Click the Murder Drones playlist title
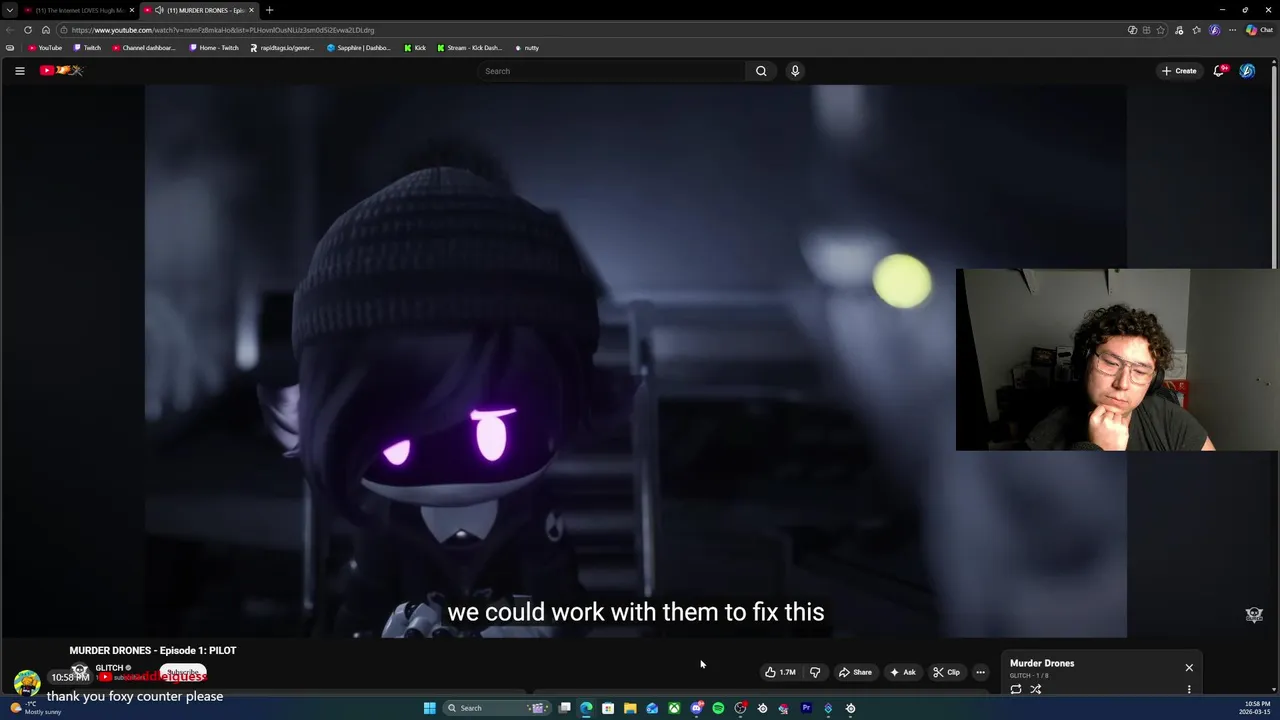The width and height of the screenshot is (1280, 720). pos(1042,663)
